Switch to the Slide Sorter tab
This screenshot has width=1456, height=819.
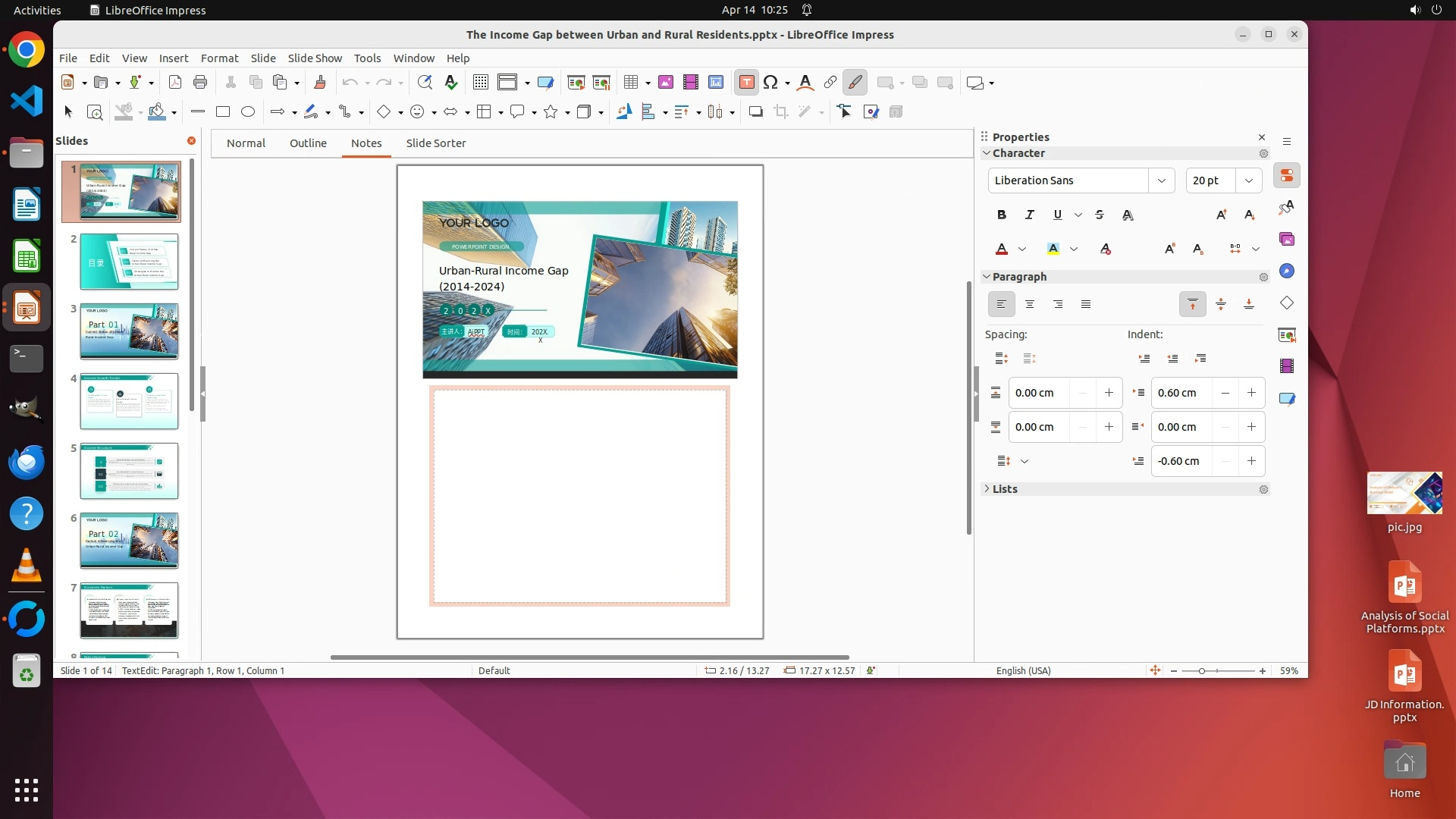(435, 143)
